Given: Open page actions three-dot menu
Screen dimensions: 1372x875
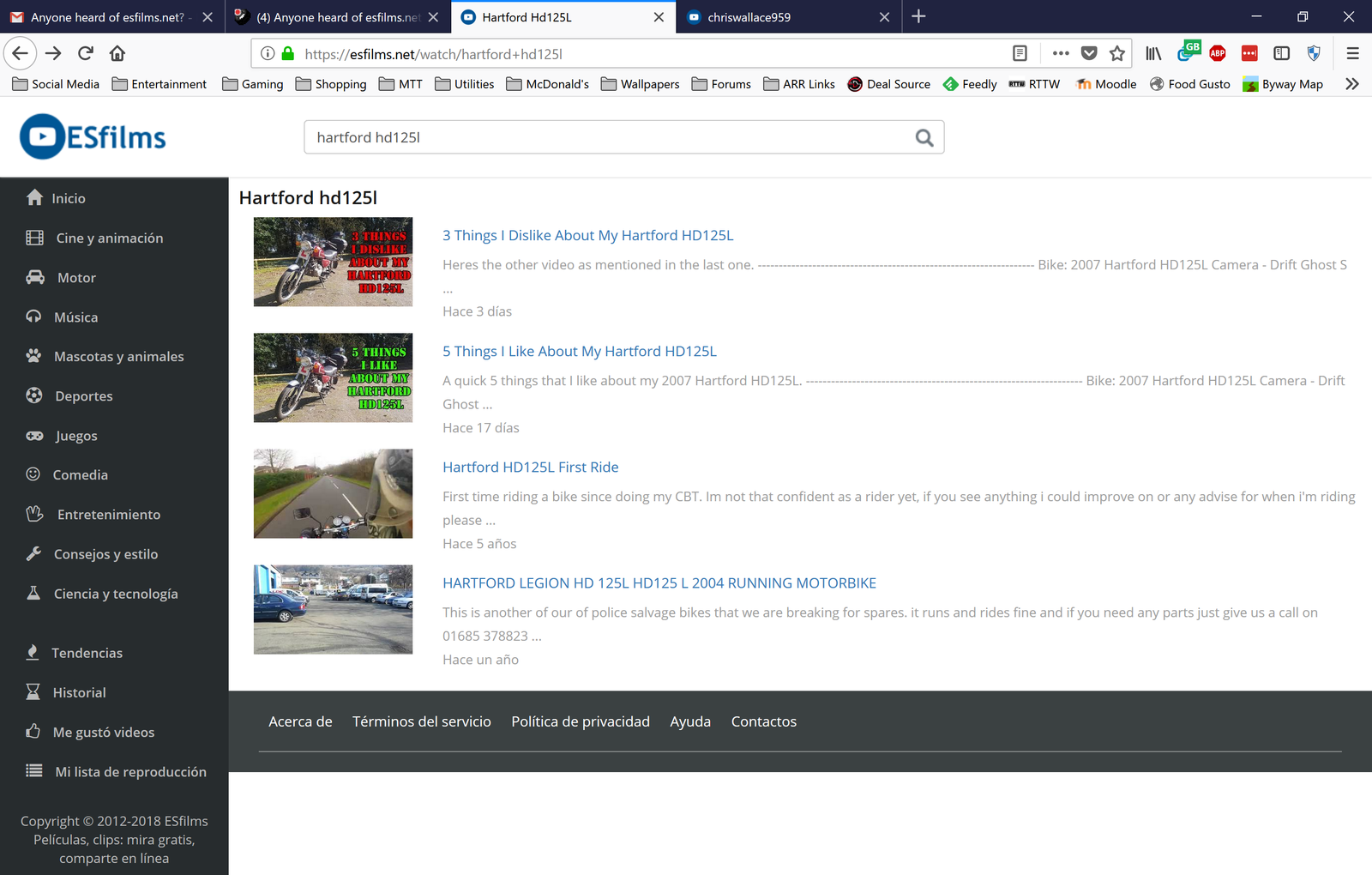Looking at the screenshot, I should pyautogui.click(x=1061, y=53).
